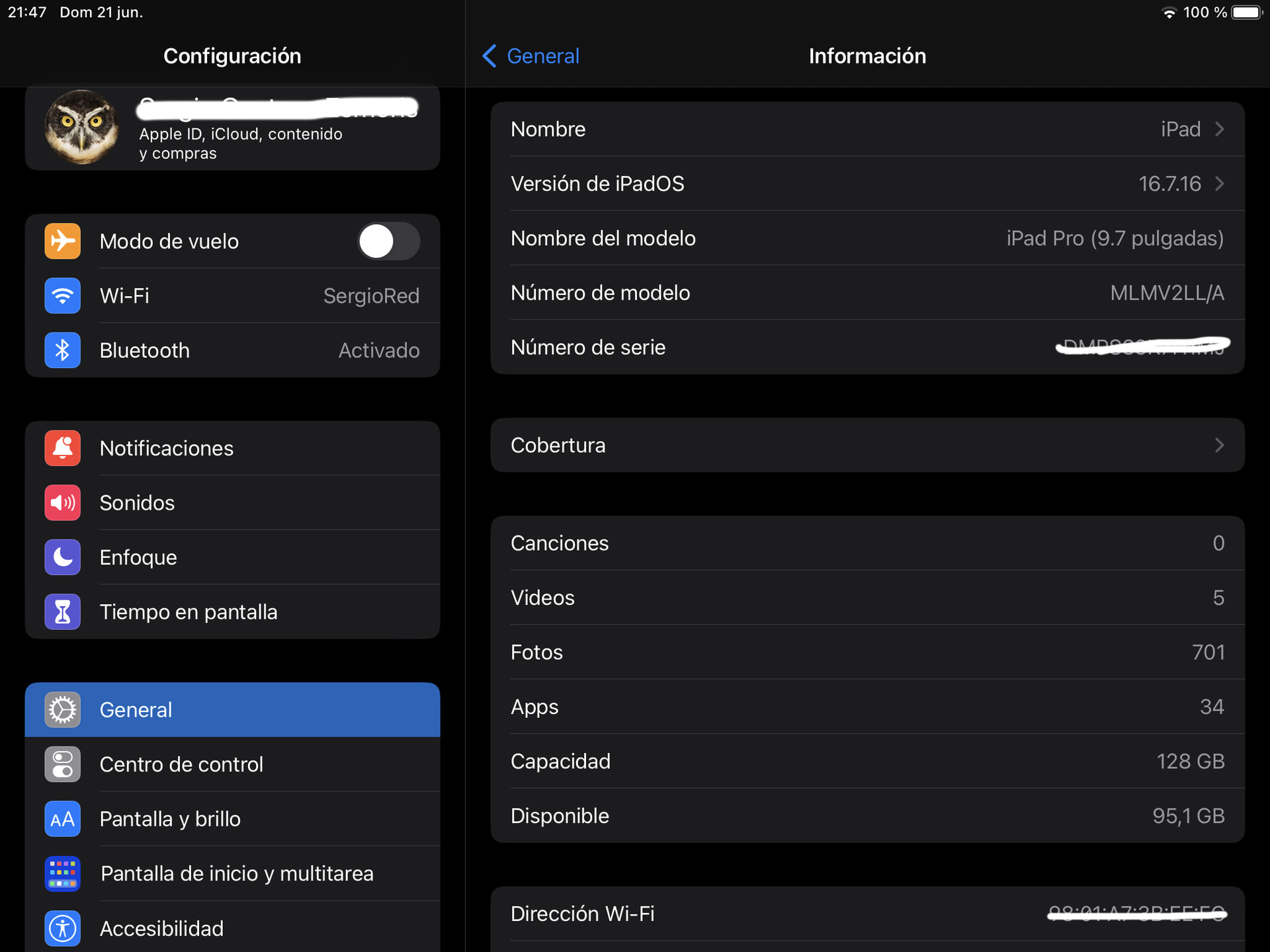Select the Bluetooth icon in the sidebar
This screenshot has height=952, width=1270.
pos(63,350)
